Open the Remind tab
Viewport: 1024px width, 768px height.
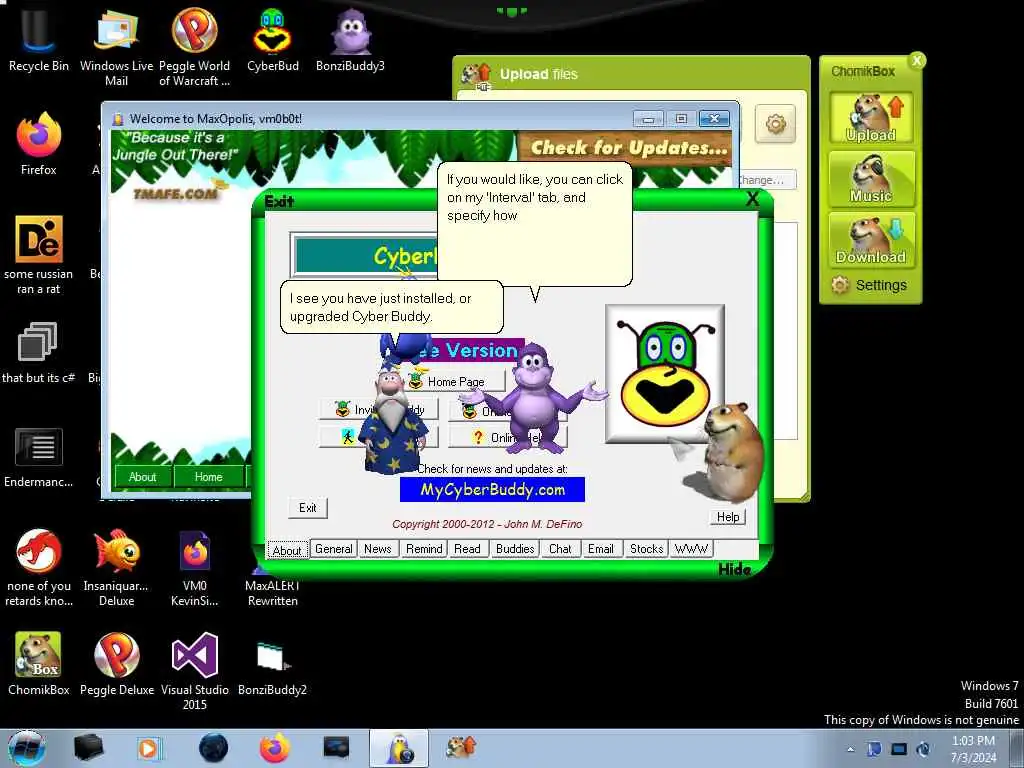(424, 549)
